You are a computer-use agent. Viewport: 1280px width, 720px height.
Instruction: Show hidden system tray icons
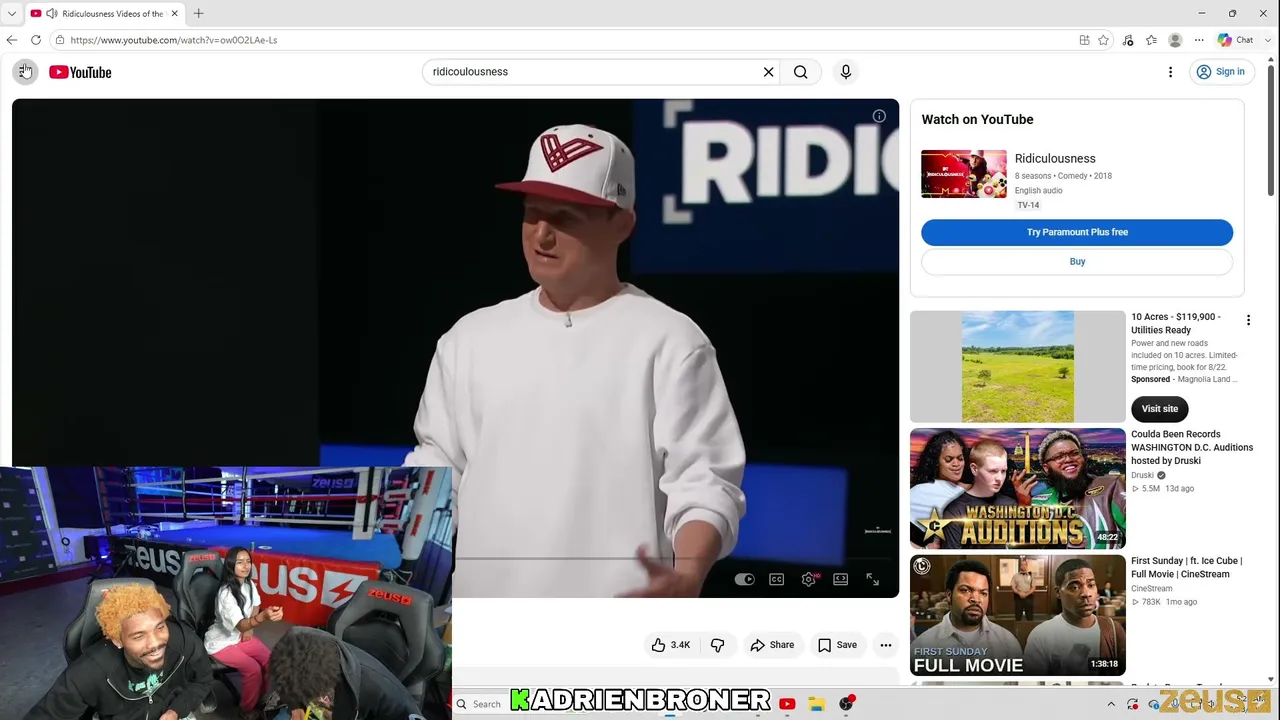(1110, 704)
